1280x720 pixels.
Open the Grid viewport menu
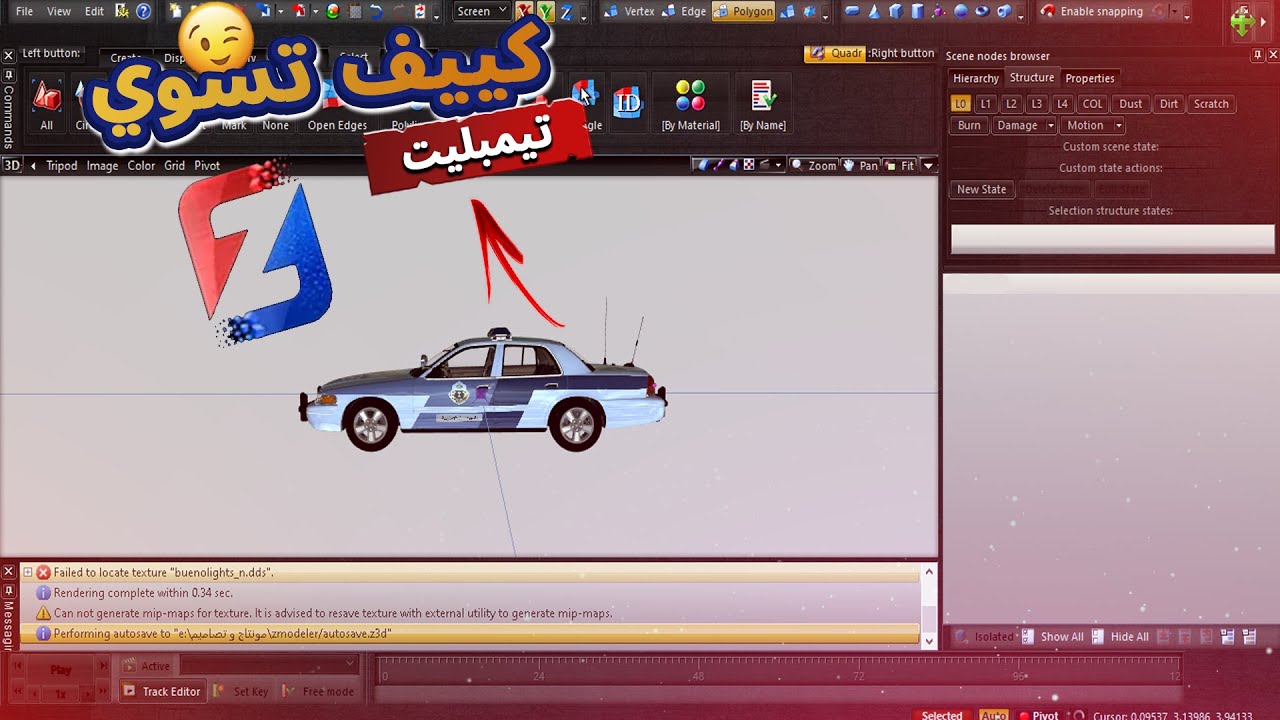click(x=174, y=165)
